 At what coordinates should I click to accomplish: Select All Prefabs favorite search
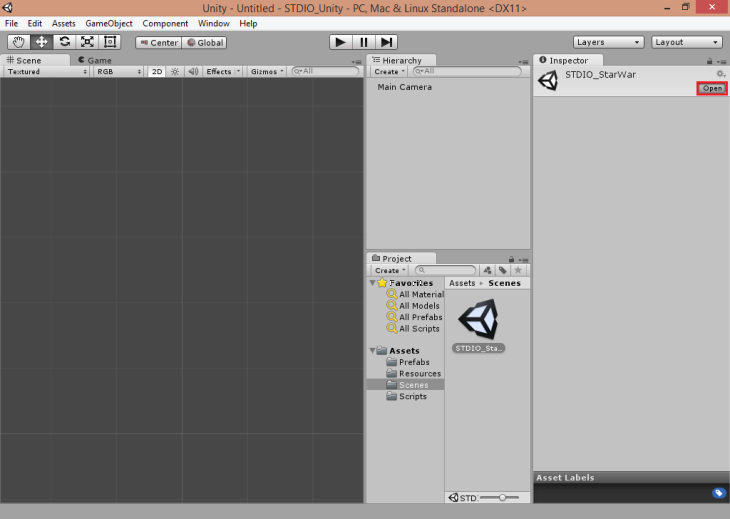pos(414,317)
